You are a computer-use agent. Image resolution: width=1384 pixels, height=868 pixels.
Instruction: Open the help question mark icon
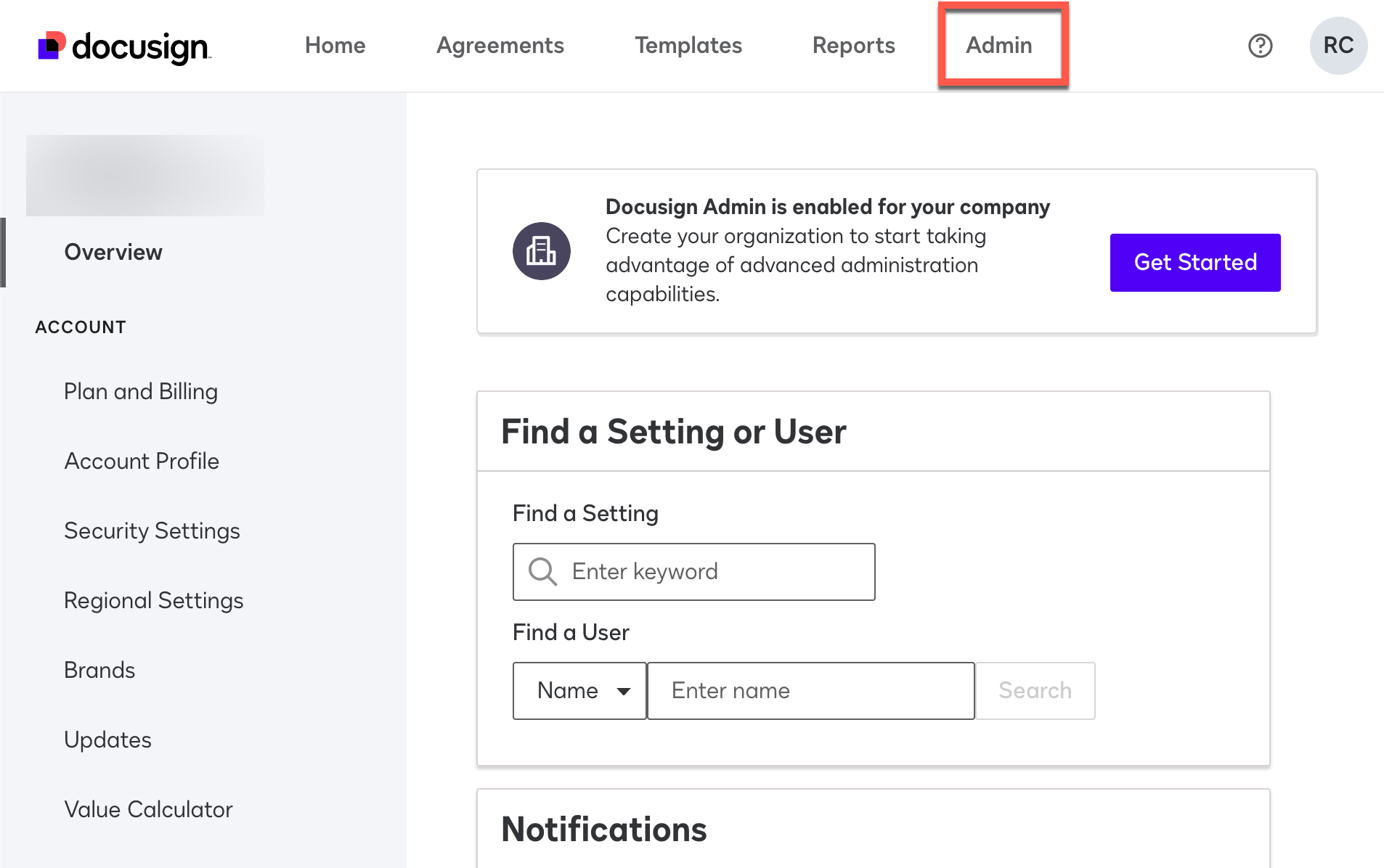1260,46
